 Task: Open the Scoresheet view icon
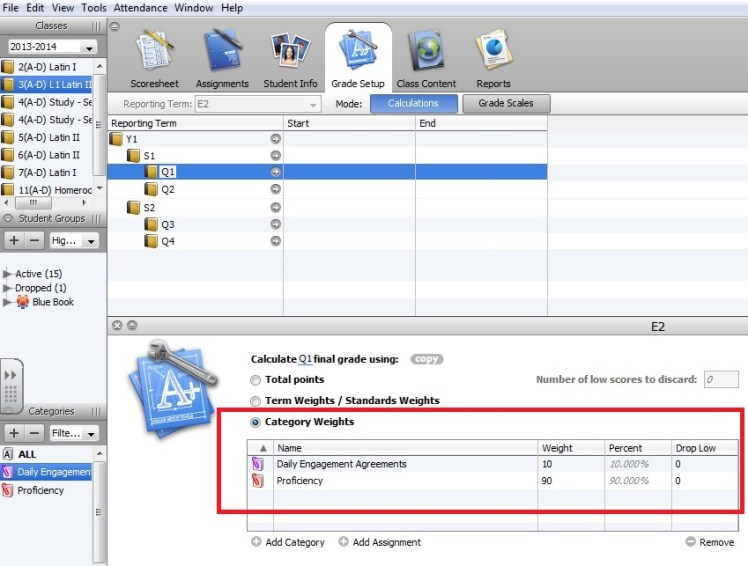click(x=155, y=54)
